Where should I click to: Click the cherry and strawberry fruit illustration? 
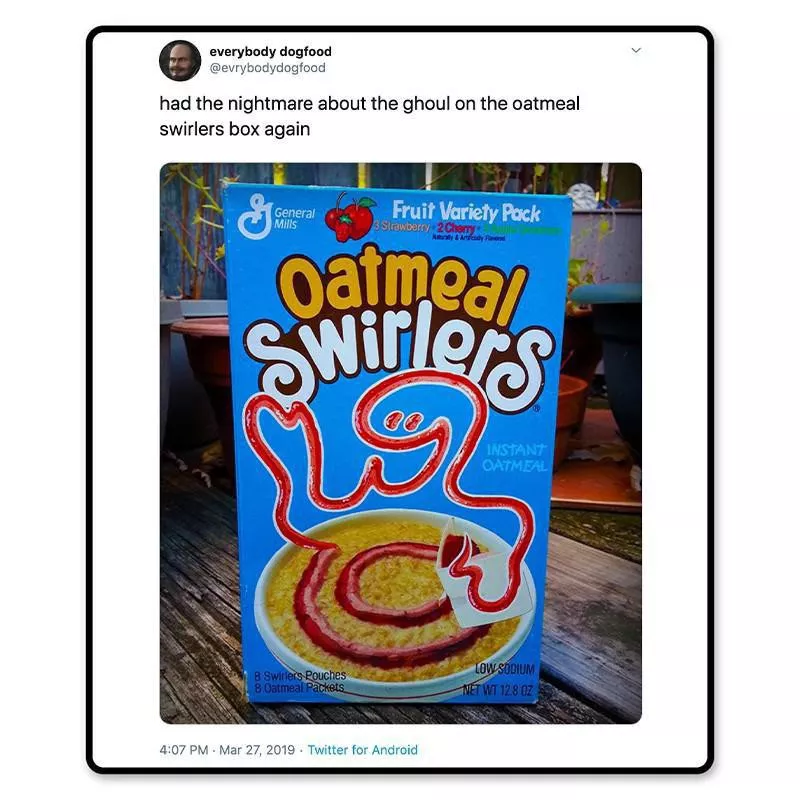tap(349, 217)
